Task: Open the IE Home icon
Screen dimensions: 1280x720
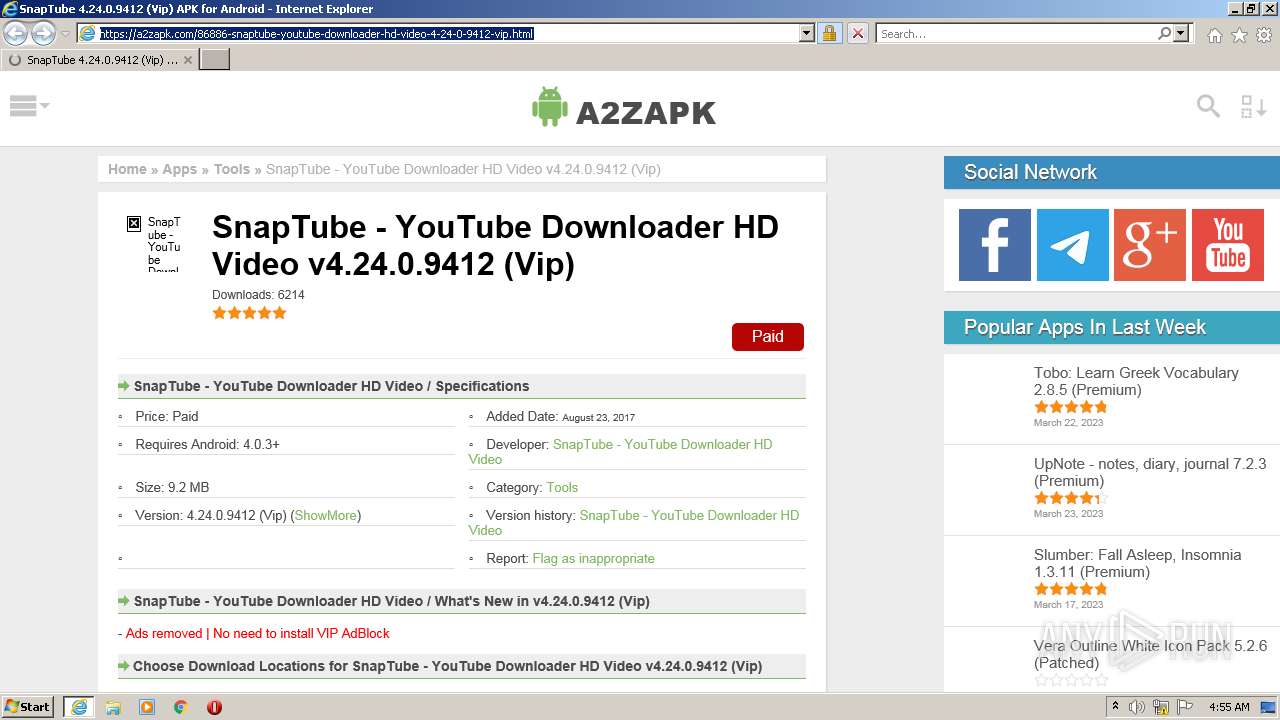Action: (1214, 35)
